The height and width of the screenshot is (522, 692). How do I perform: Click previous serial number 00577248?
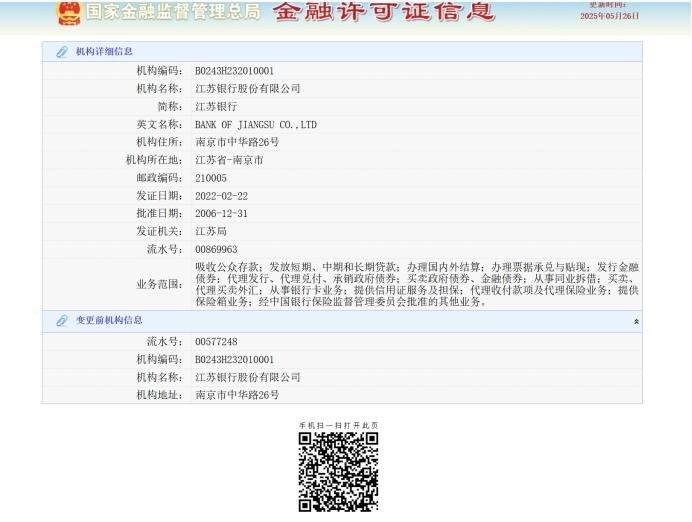point(216,342)
